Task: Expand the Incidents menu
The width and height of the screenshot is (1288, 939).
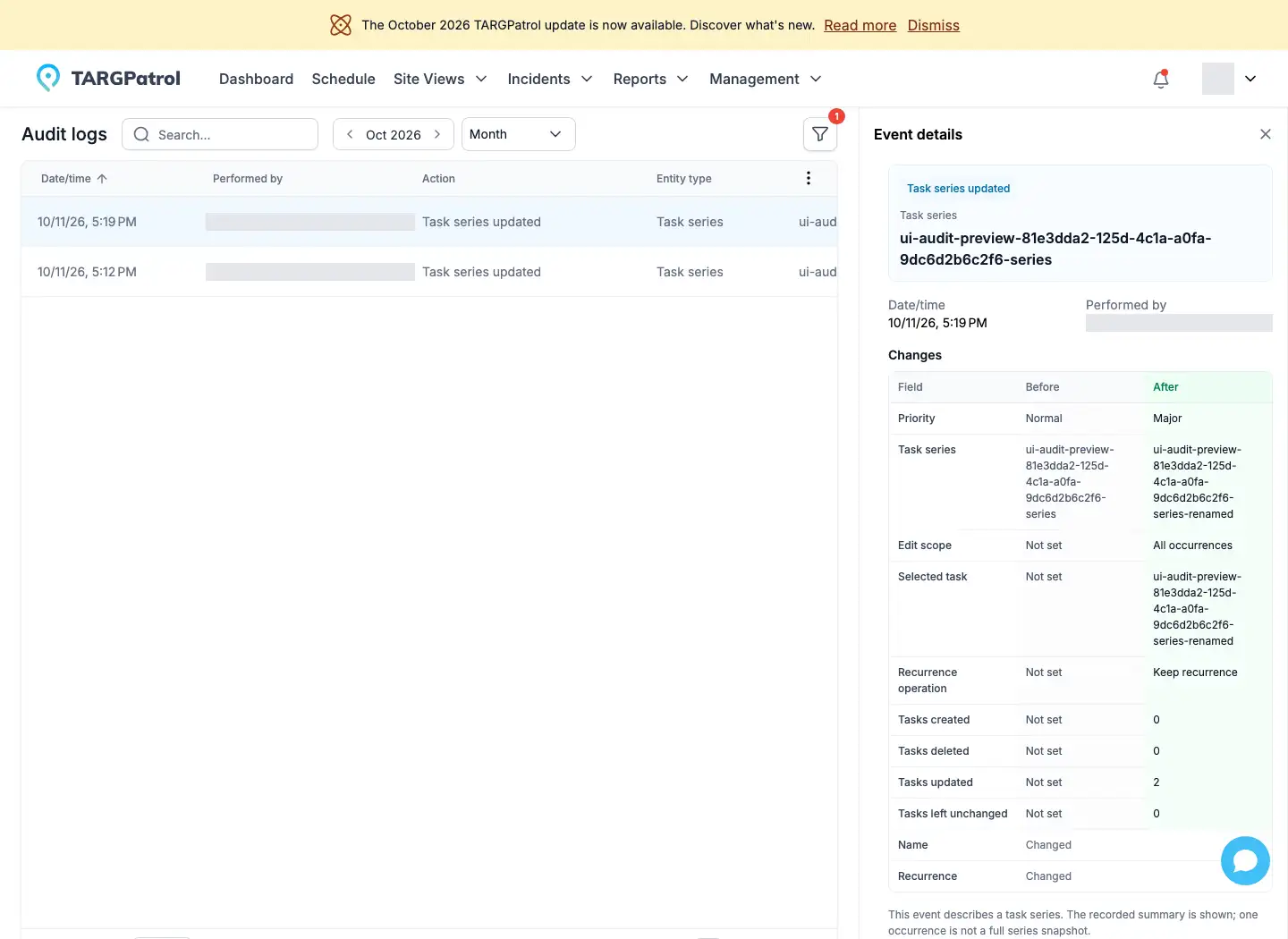Action: click(x=550, y=79)
